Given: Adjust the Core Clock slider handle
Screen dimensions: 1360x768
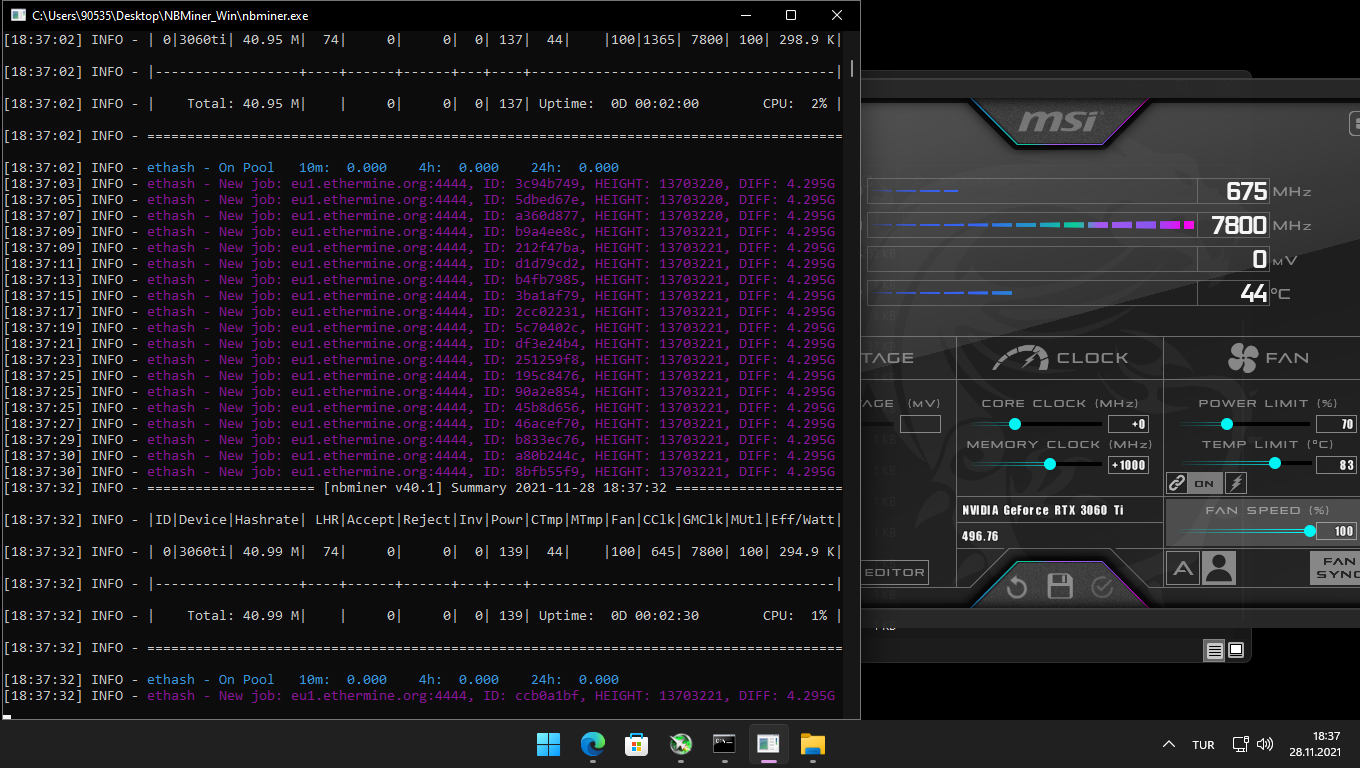Looking at the screenshot, I should click(1015, 424).
